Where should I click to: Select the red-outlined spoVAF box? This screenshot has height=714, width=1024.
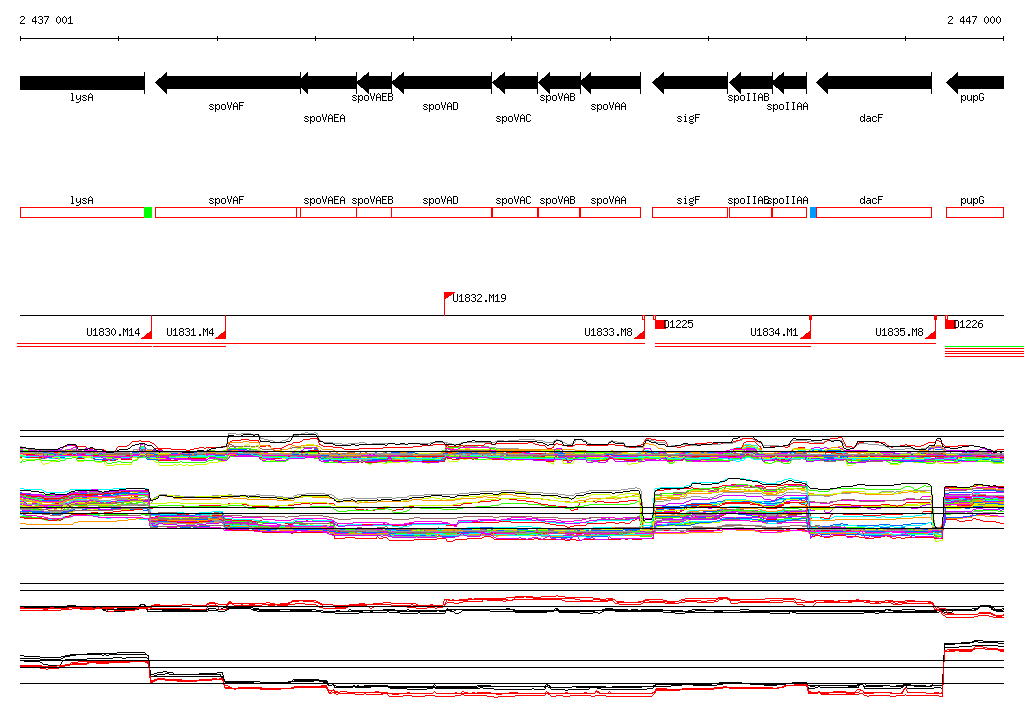coord(226,212)
